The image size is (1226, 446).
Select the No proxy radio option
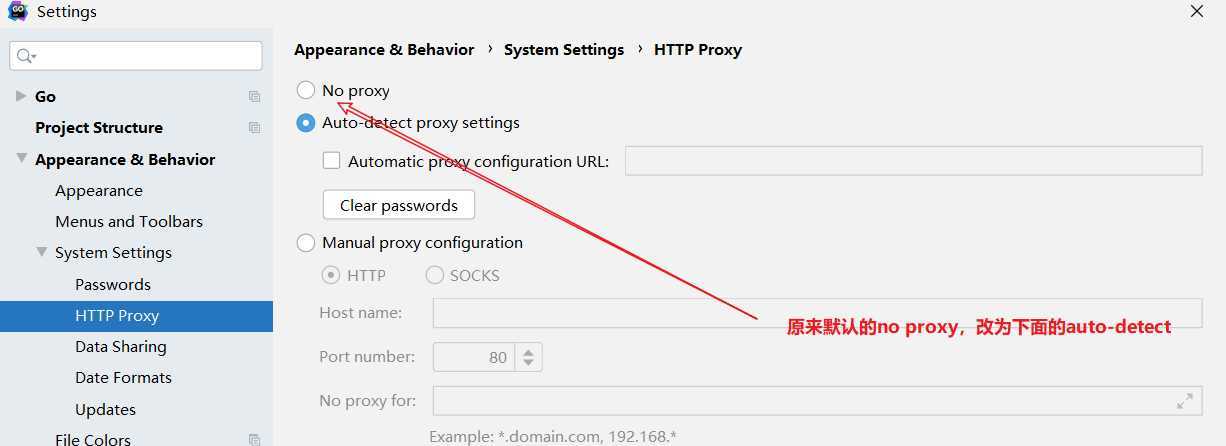click(x=306, y=91)
